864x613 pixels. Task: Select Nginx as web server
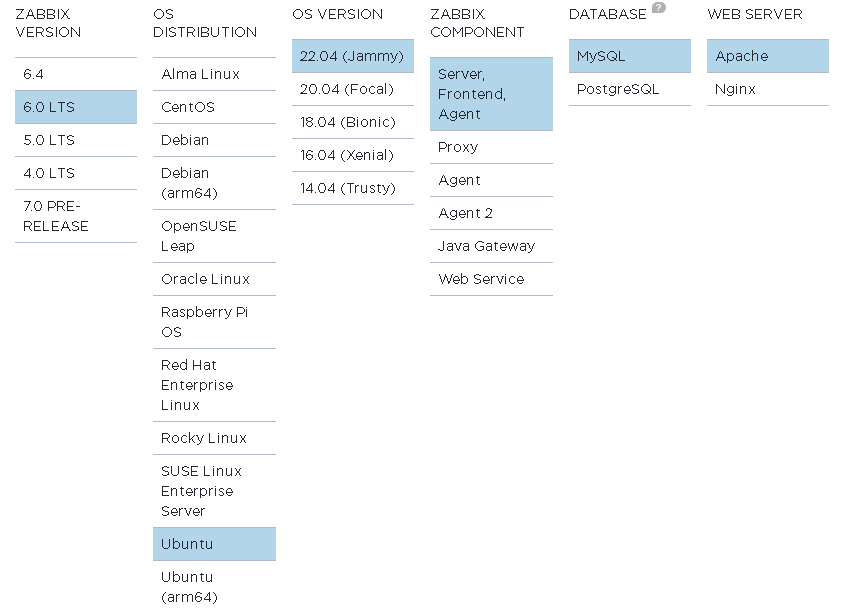coord(767,89)
